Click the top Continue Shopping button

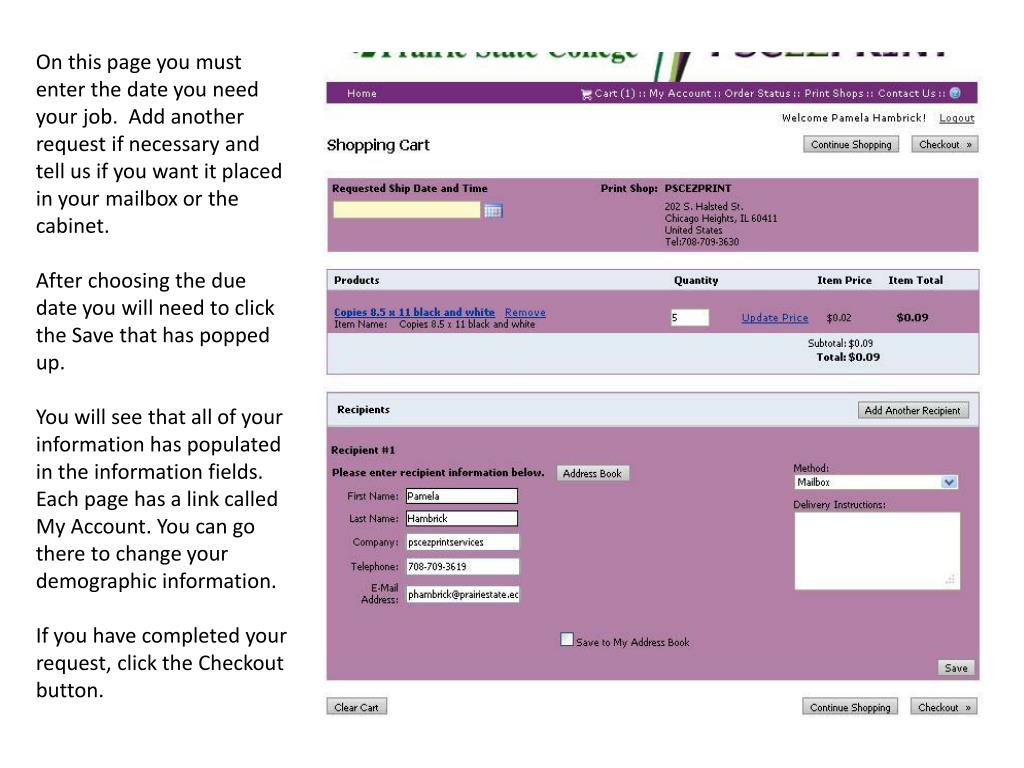coord(851,144)
